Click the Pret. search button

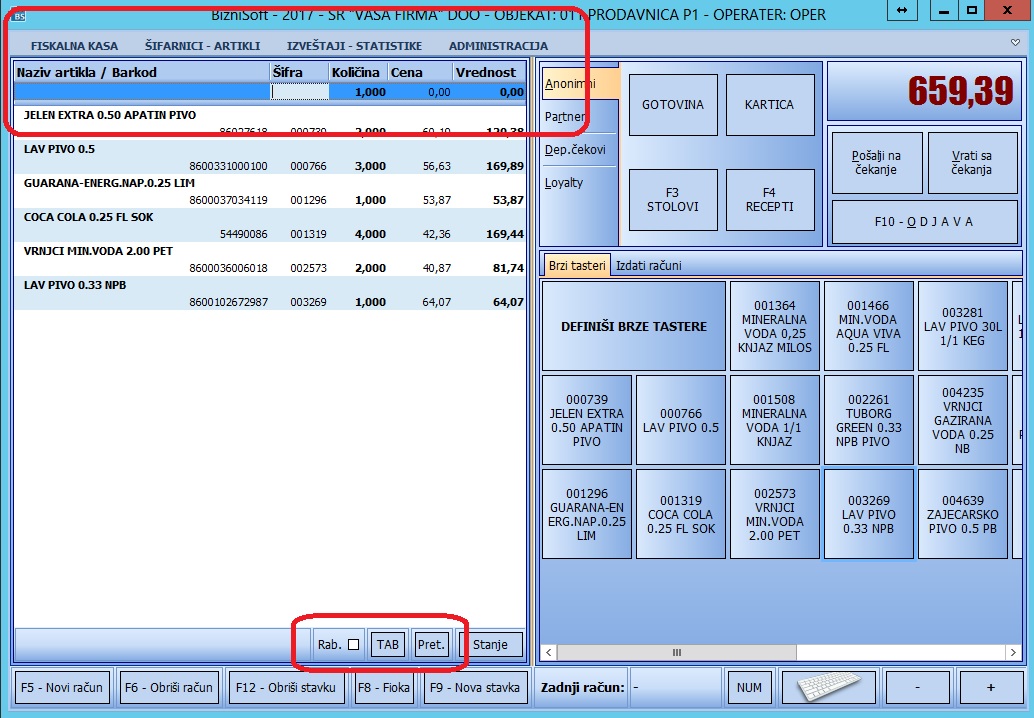pyautogui.click(x=431, y=644)
